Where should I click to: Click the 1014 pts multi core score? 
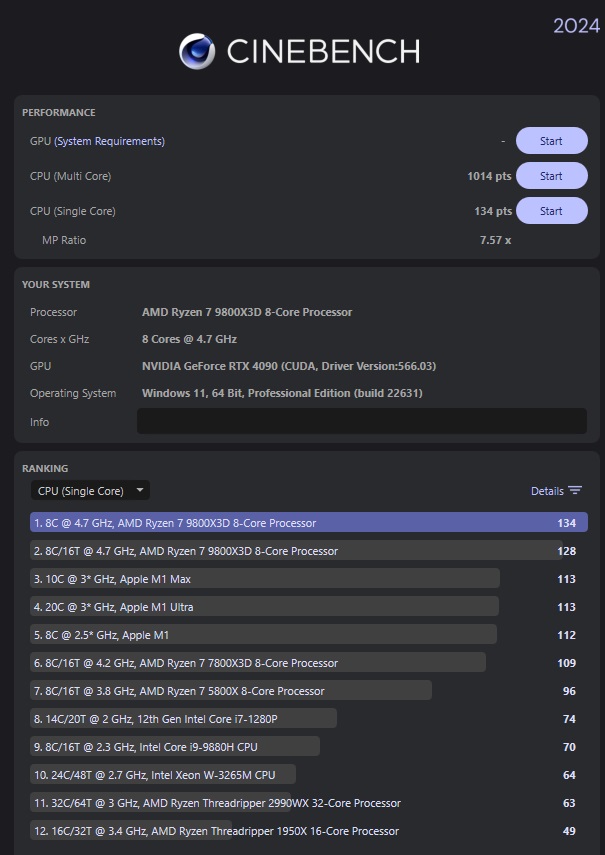[x=489, y=176]
